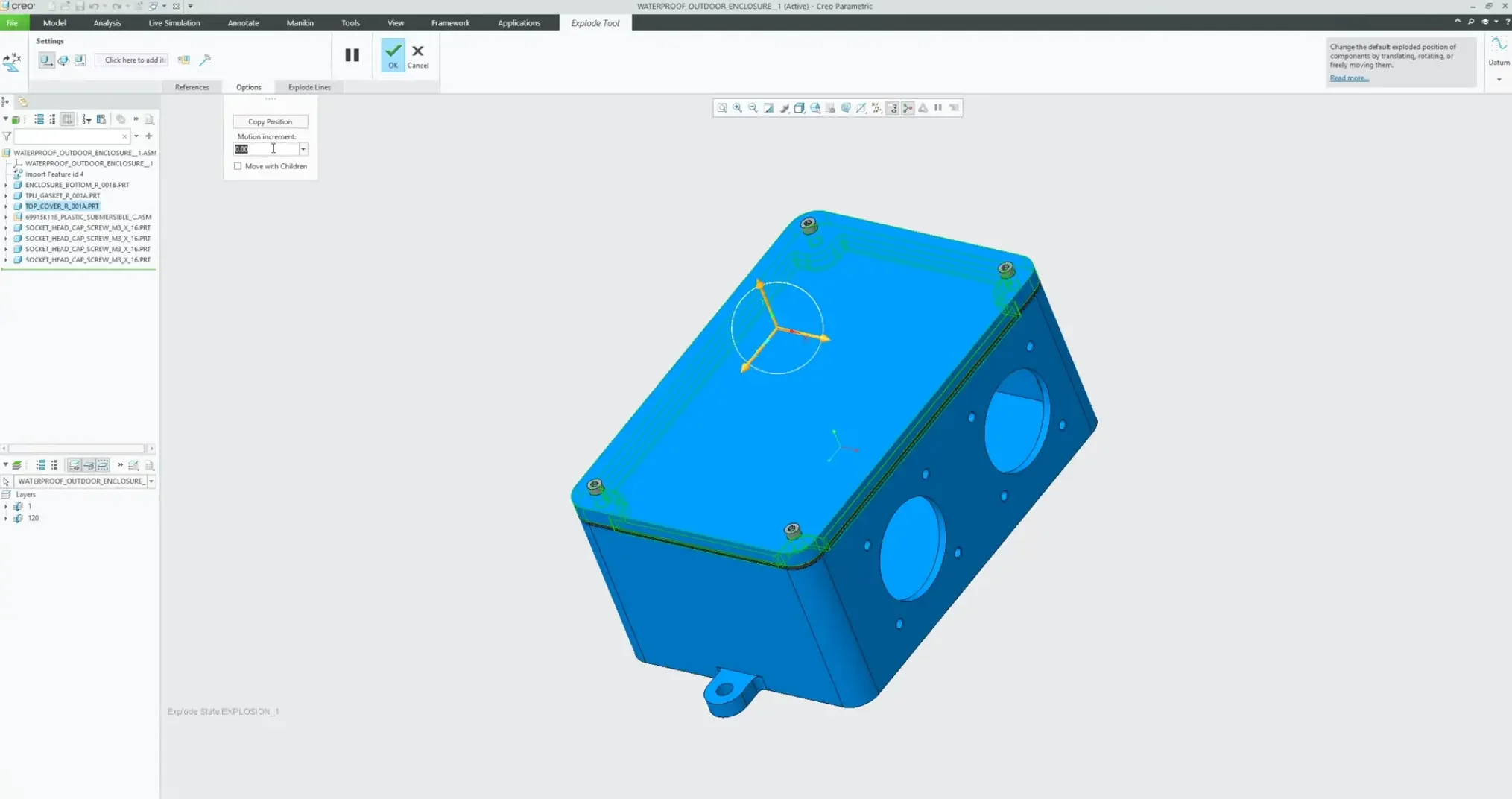Toggle the Spin Center display icon
The height and width of the screenshot is (799, 1512).
(x=908, y=108)
